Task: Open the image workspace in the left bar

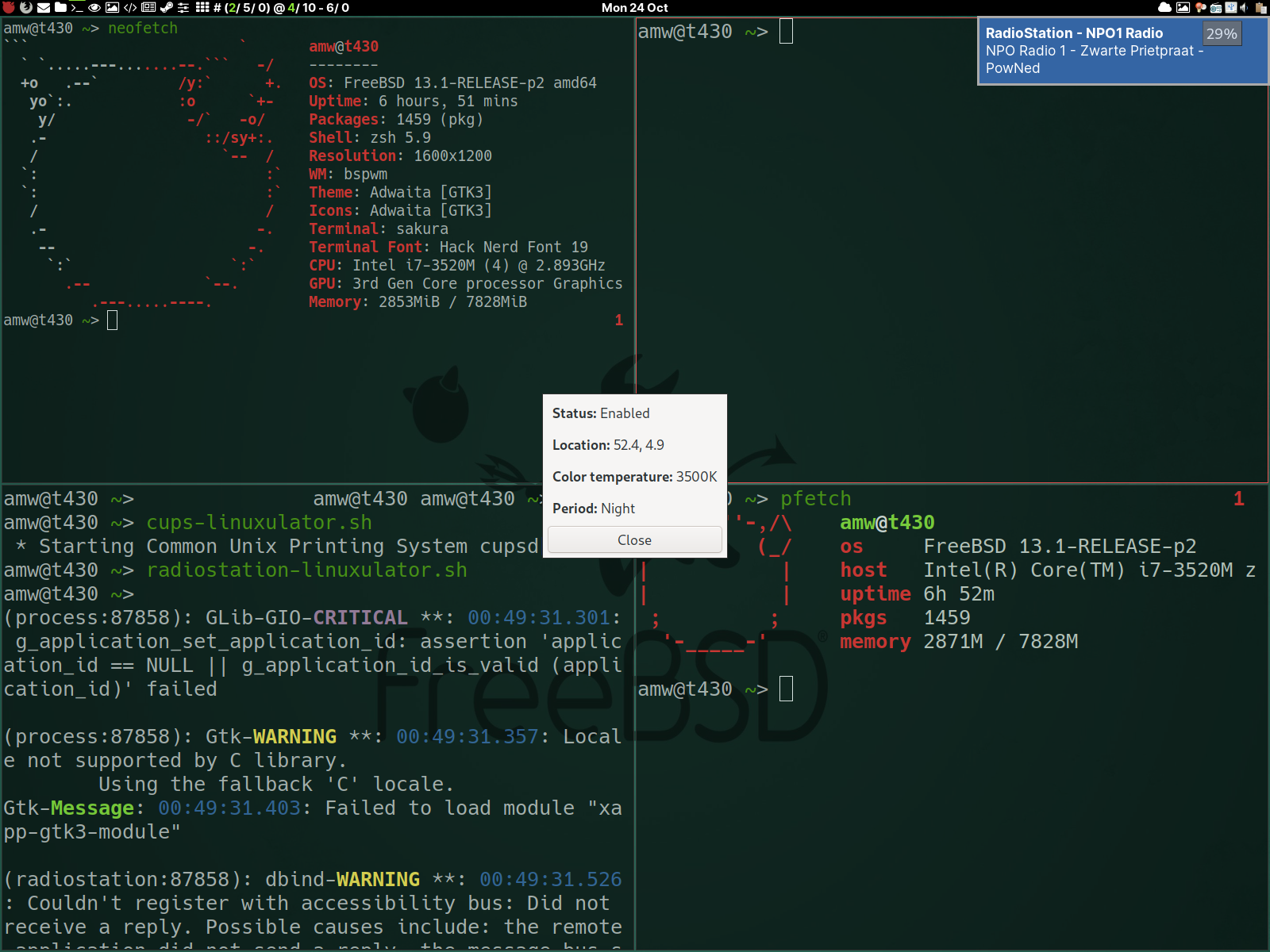Action: 112,8
